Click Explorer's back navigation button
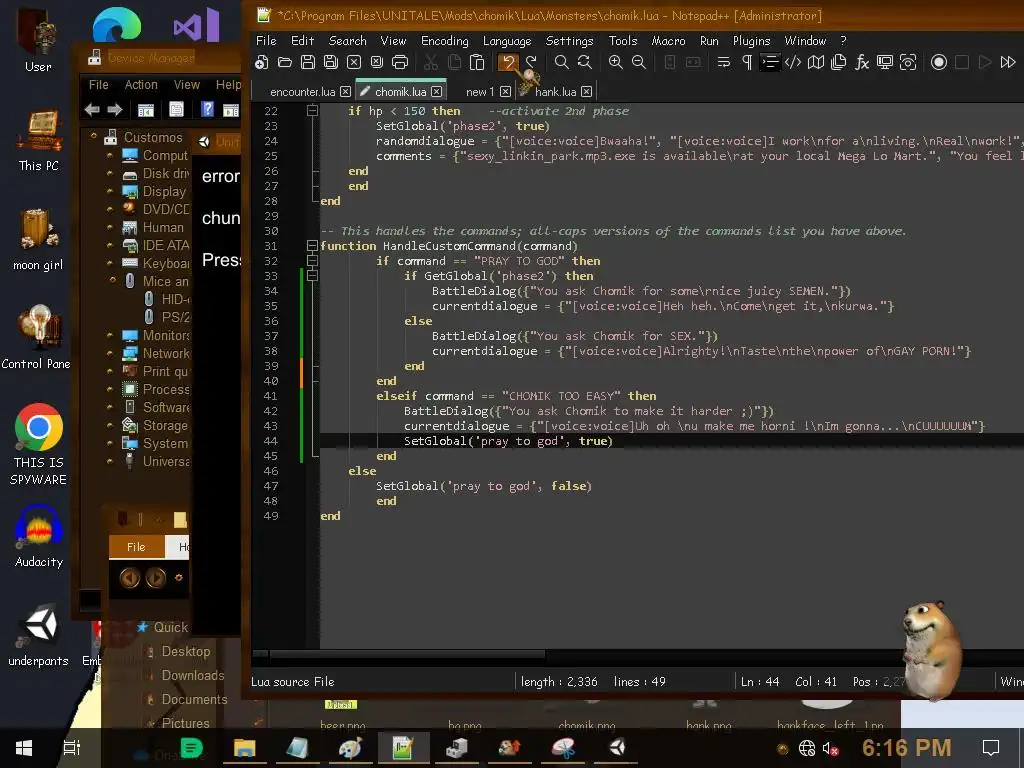1024x768 pixels. tap(129, 577)
